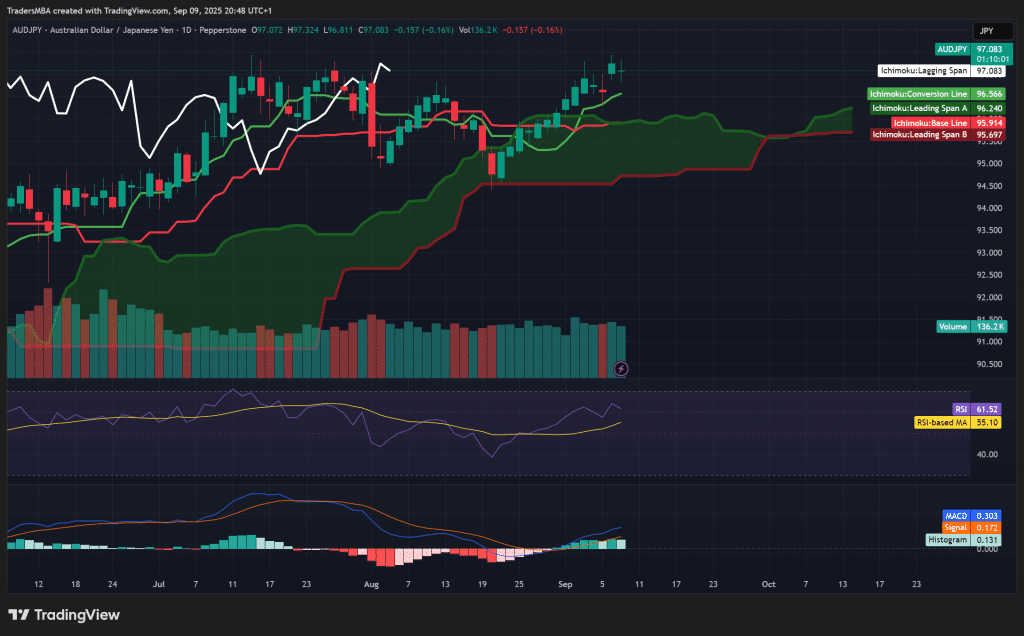
Task: Click the AUDJPY price label on the scale
Action: 952,49
